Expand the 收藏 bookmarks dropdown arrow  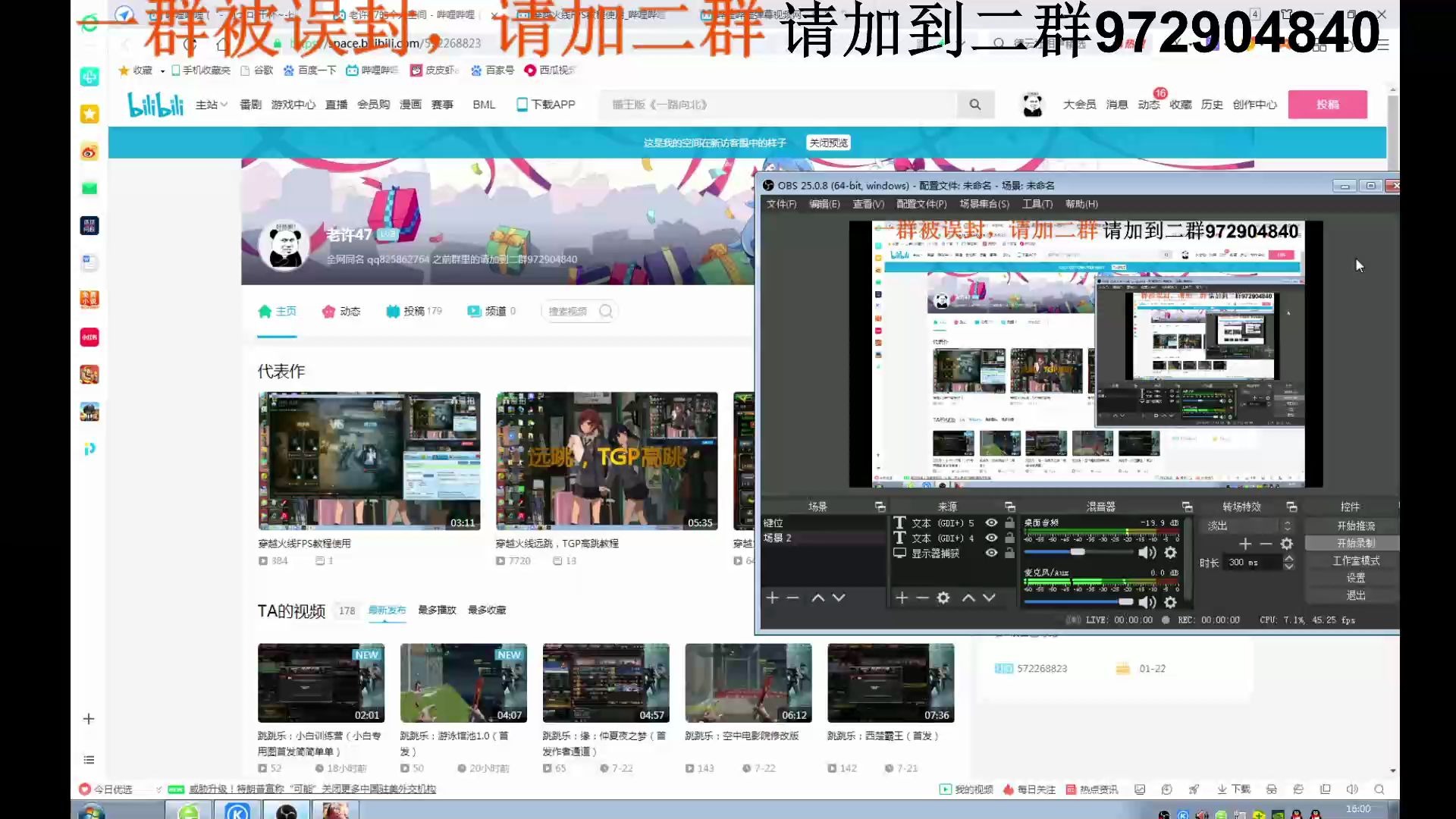coord(162,71)
